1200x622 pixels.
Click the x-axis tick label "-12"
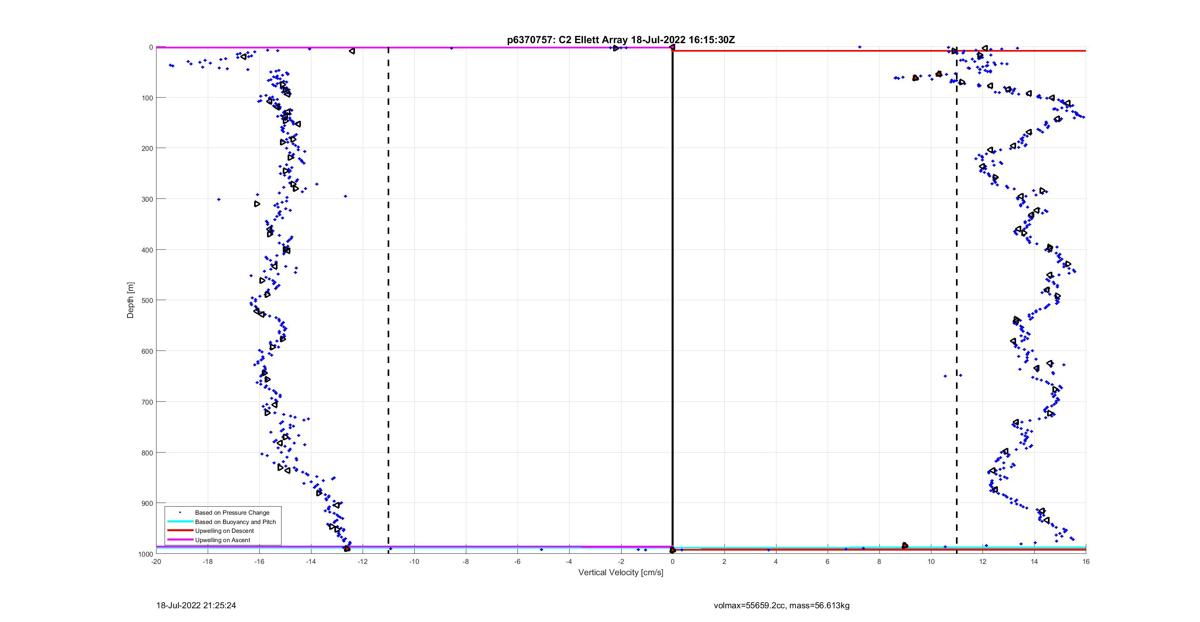363,561
